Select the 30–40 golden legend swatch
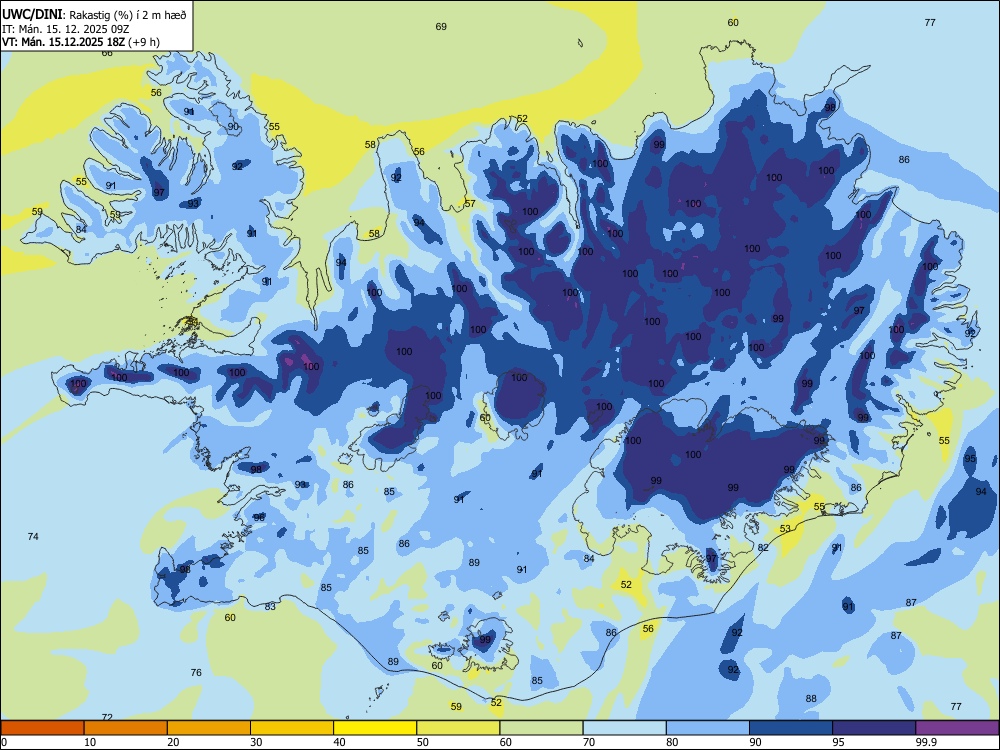1000x750 pixels. pos(292,728)
